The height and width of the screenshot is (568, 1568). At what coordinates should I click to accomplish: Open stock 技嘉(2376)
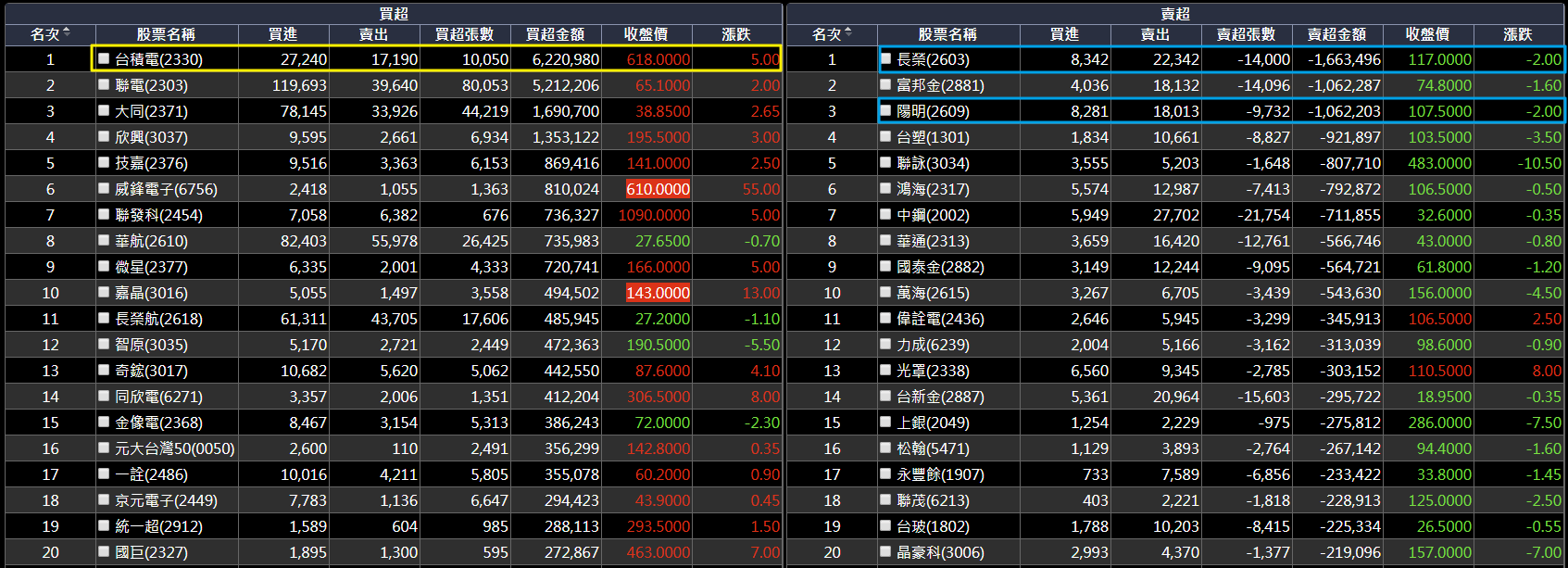click(151, 163)
